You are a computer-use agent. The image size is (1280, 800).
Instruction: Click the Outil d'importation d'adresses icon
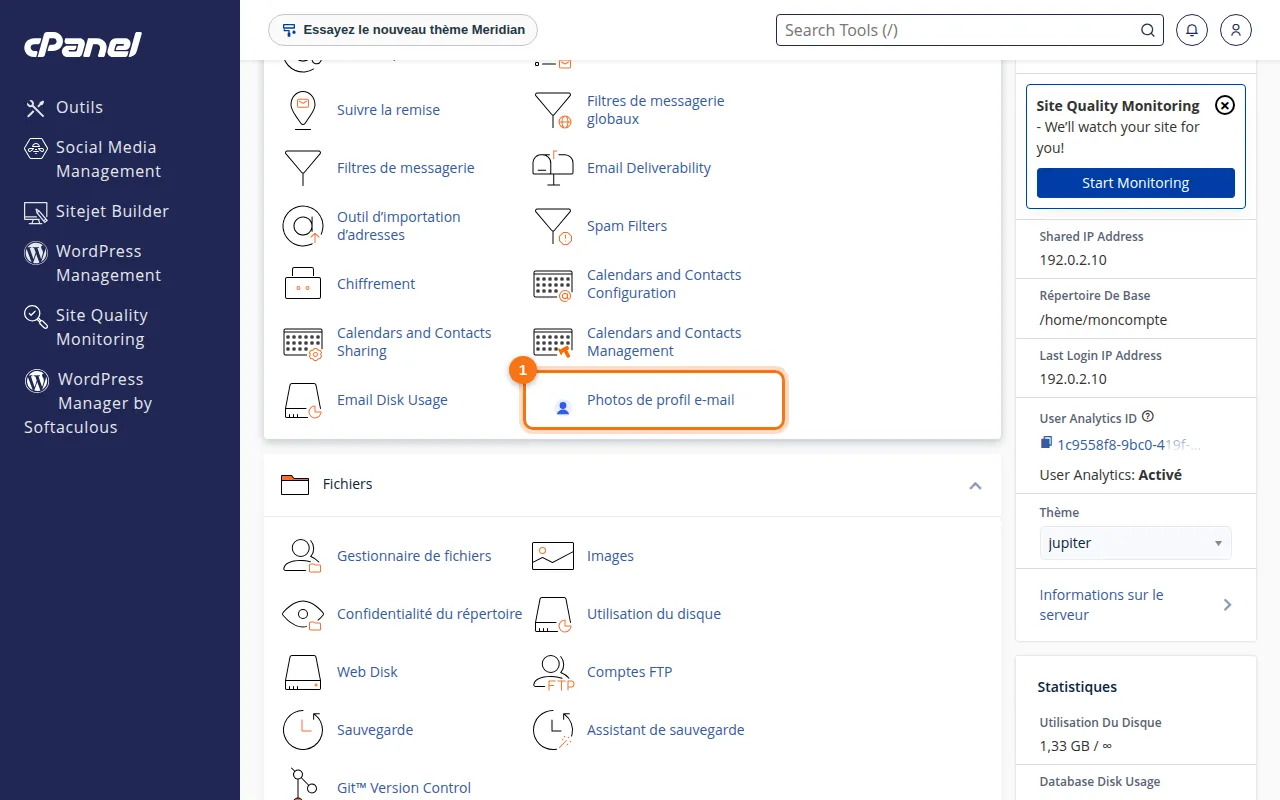pyautogui.click(x=303, y=226)
